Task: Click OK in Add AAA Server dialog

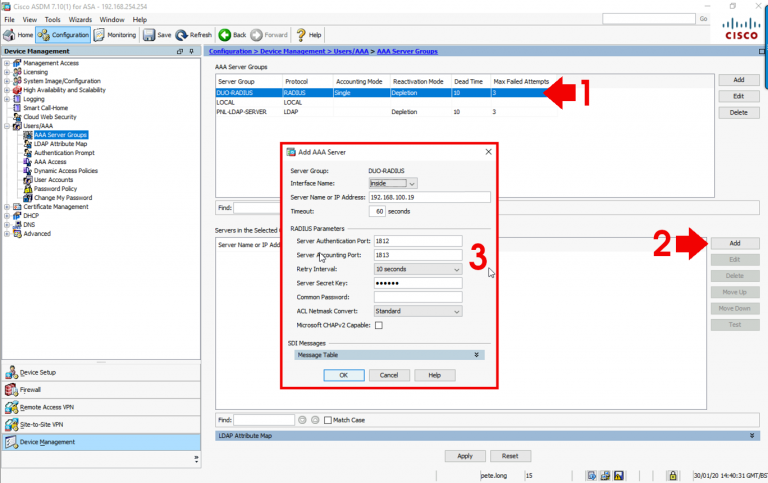Action: click(344, 375)
